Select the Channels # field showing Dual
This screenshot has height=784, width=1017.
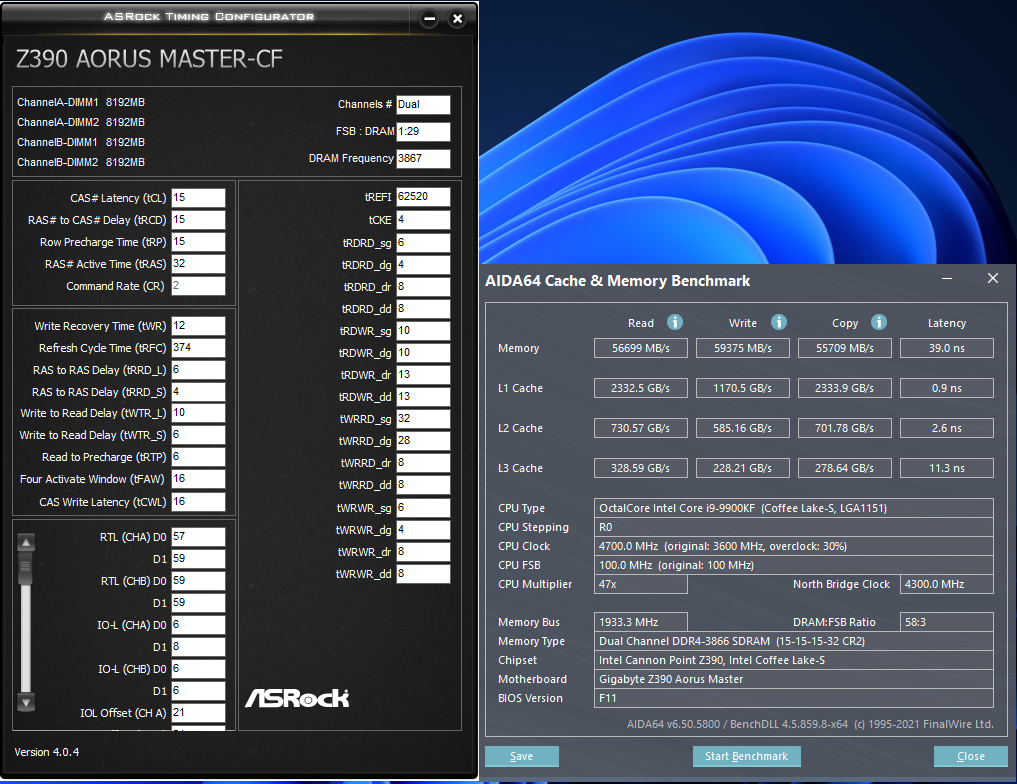423,104
